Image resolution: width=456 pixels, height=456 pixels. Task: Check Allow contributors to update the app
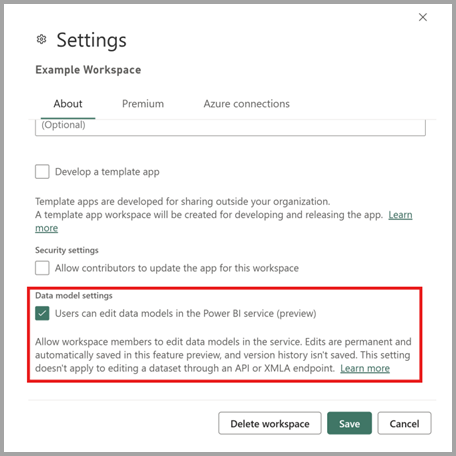tap(42, 268)
